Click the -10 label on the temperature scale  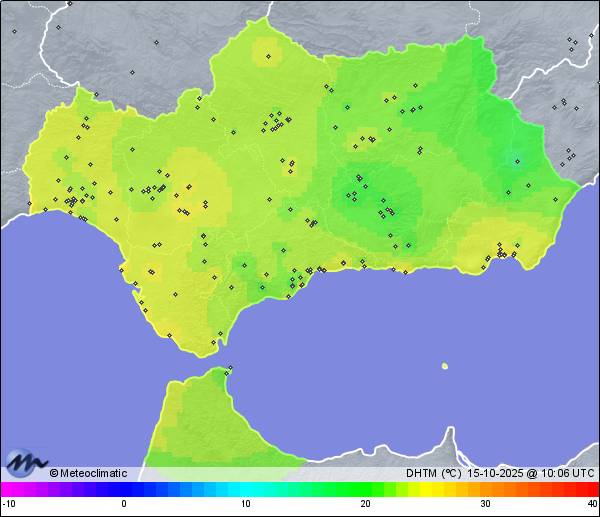tap(8, 504)
